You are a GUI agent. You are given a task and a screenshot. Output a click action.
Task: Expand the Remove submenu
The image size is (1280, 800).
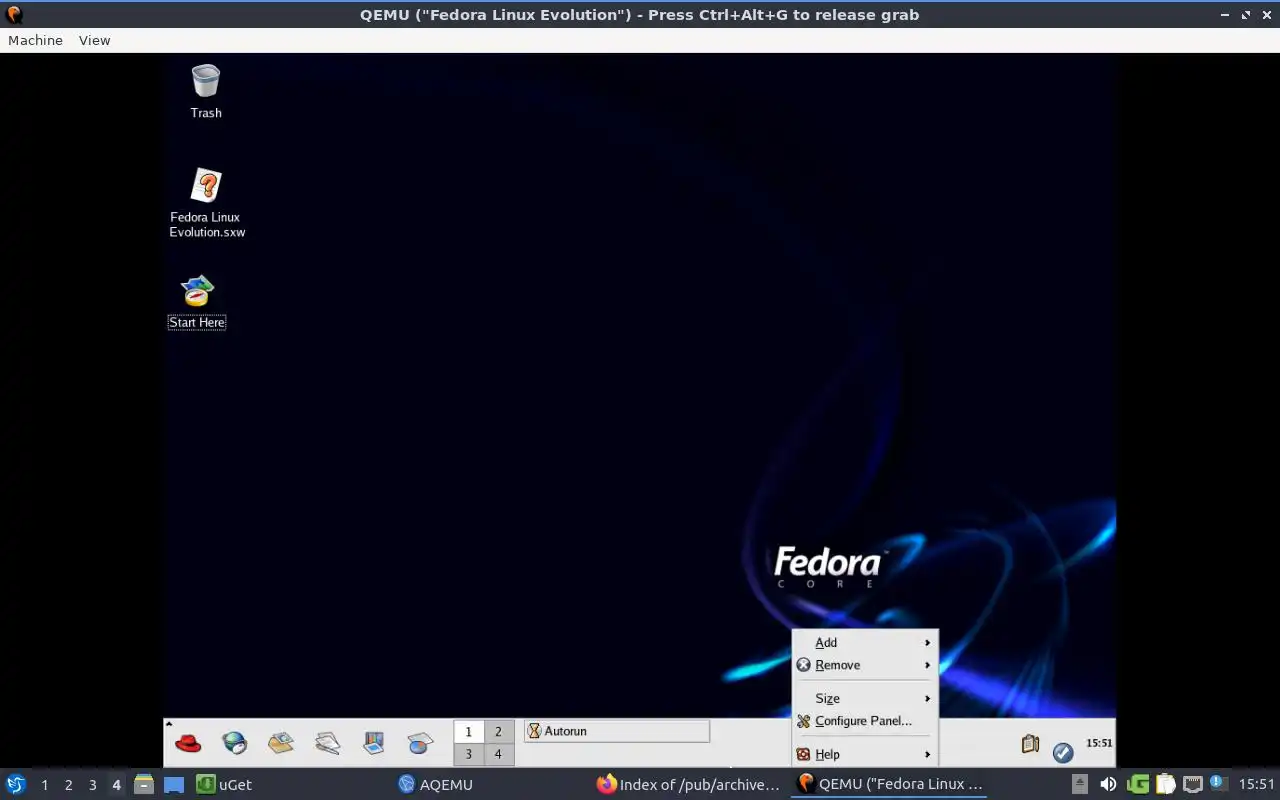click(865, 665)
